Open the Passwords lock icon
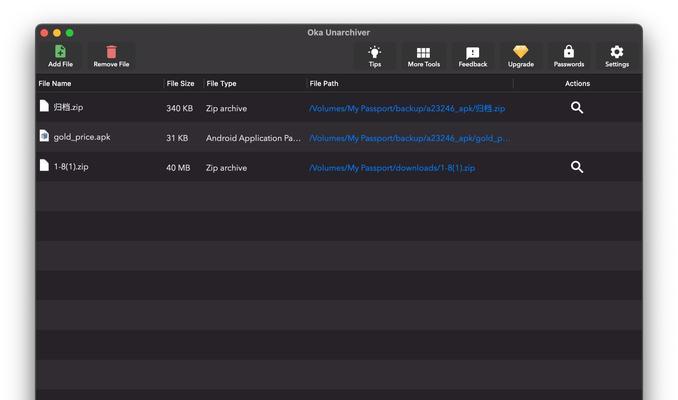Screen dimensions: 678x400 (569, 51)
